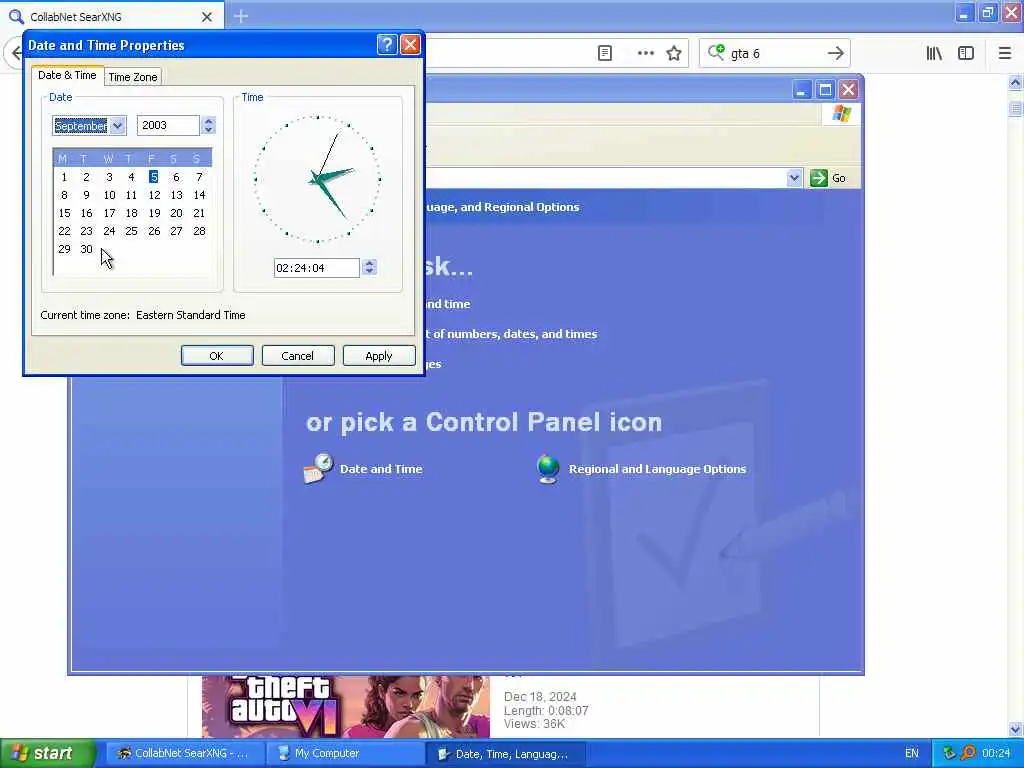Viewport: 1024px width, 768px height.
Task: Click the orange magnifier system tray icon
Action: [968, 753]
